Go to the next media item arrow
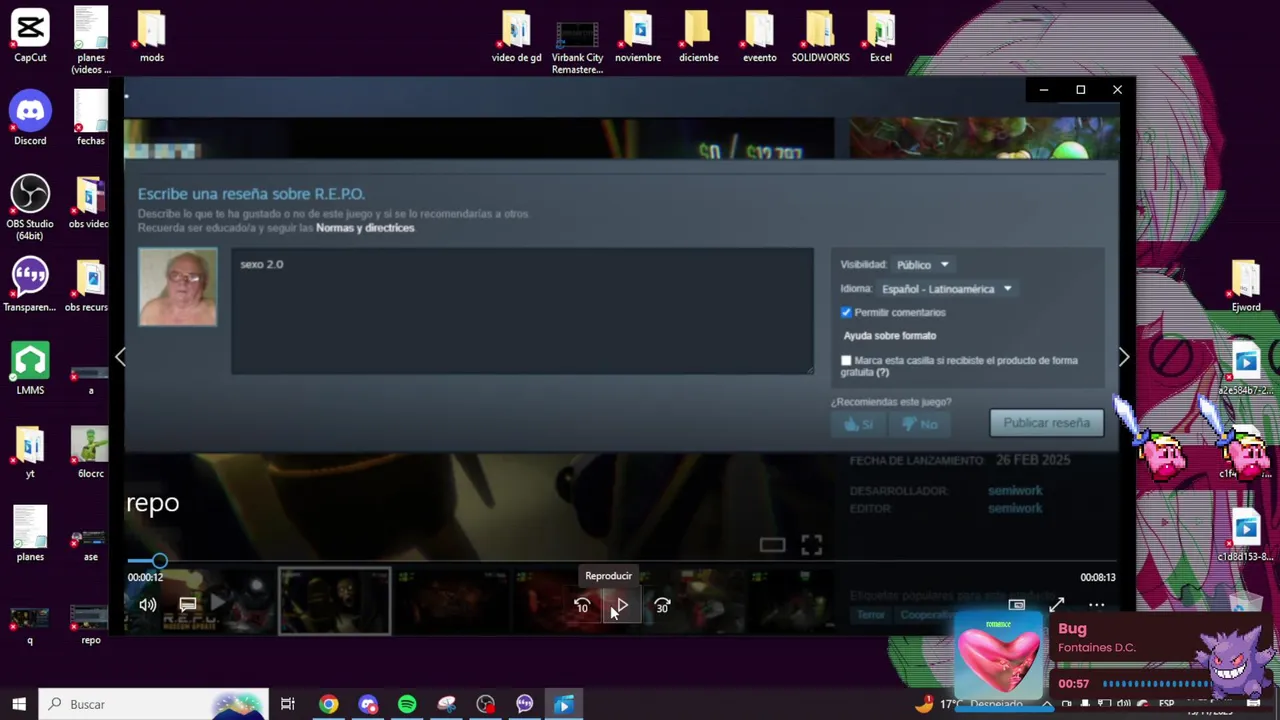 [1124, 357]
